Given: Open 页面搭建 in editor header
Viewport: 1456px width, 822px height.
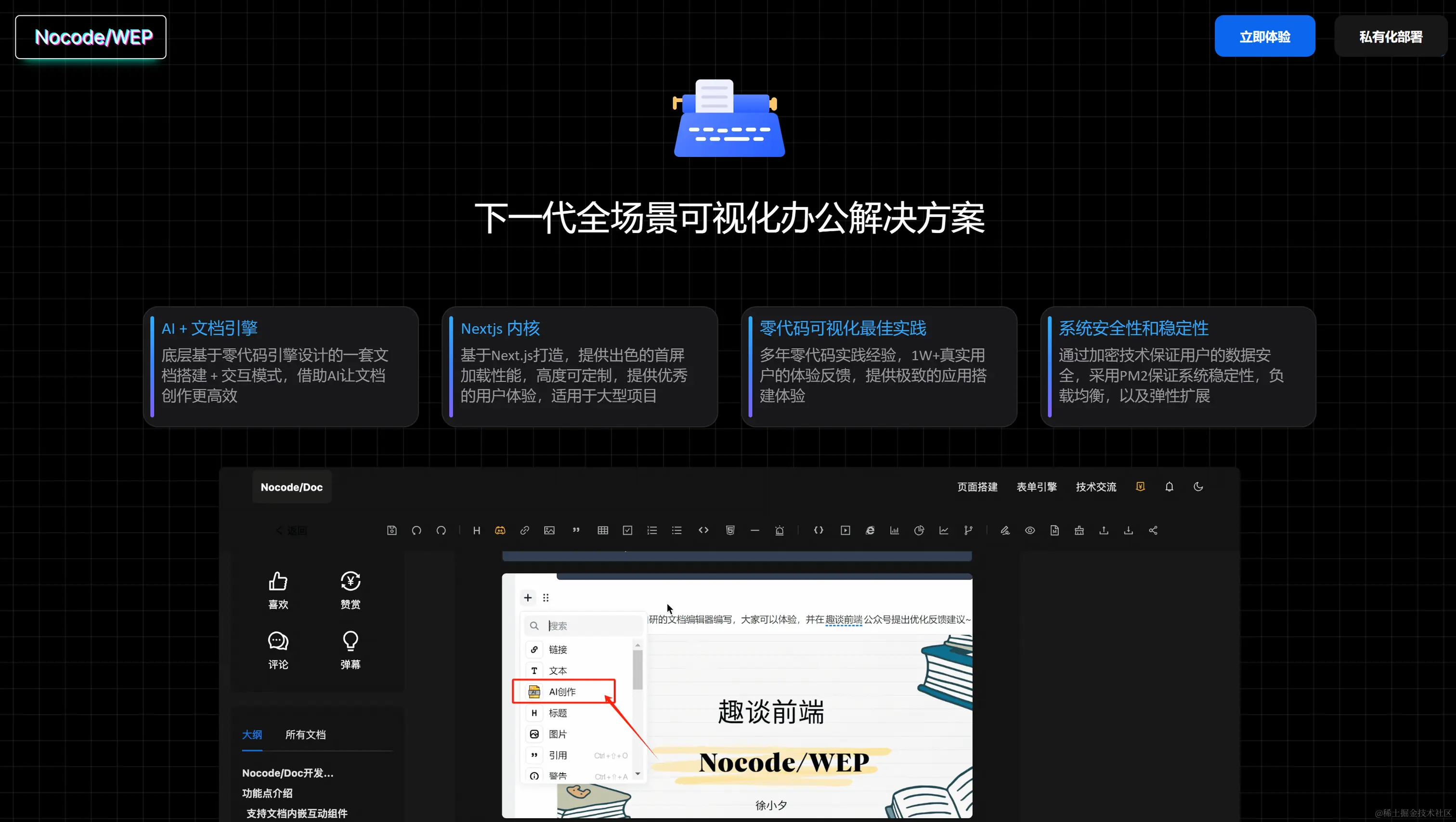Looking at the screenshot, I should tap(977, 487).
